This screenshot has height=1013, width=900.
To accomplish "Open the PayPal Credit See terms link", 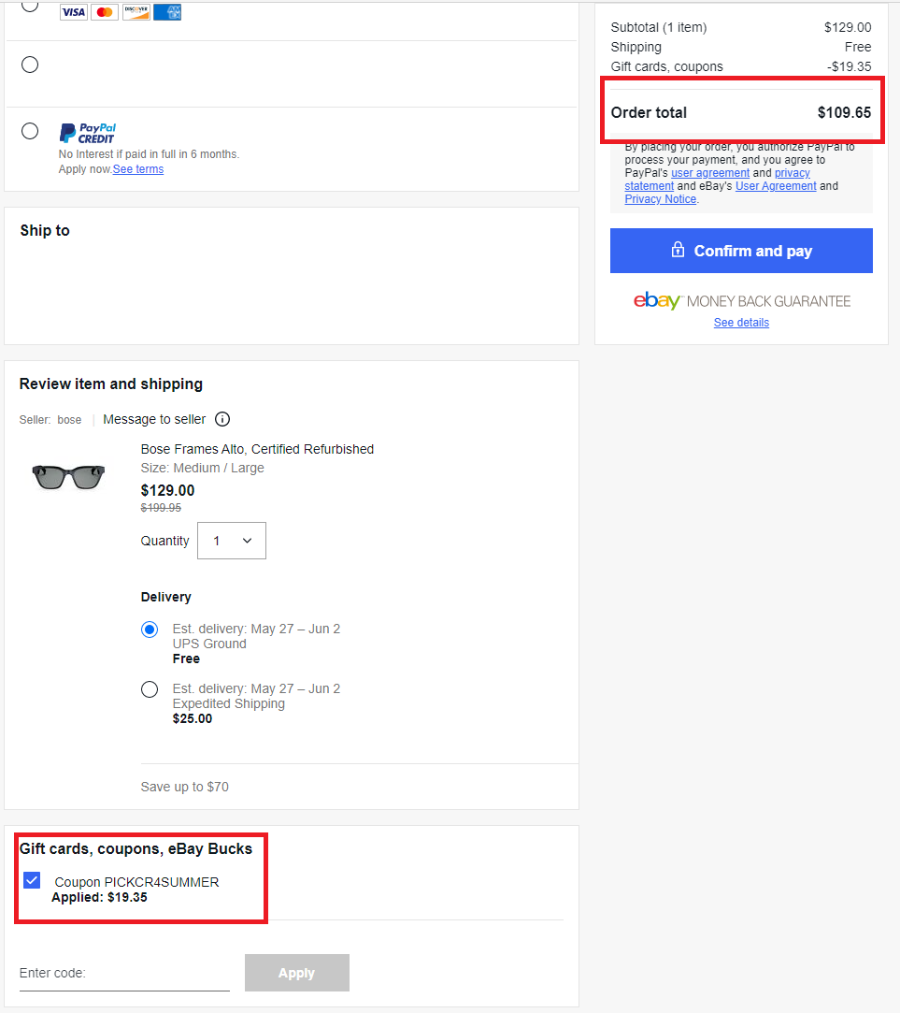I will click(138, 169).
